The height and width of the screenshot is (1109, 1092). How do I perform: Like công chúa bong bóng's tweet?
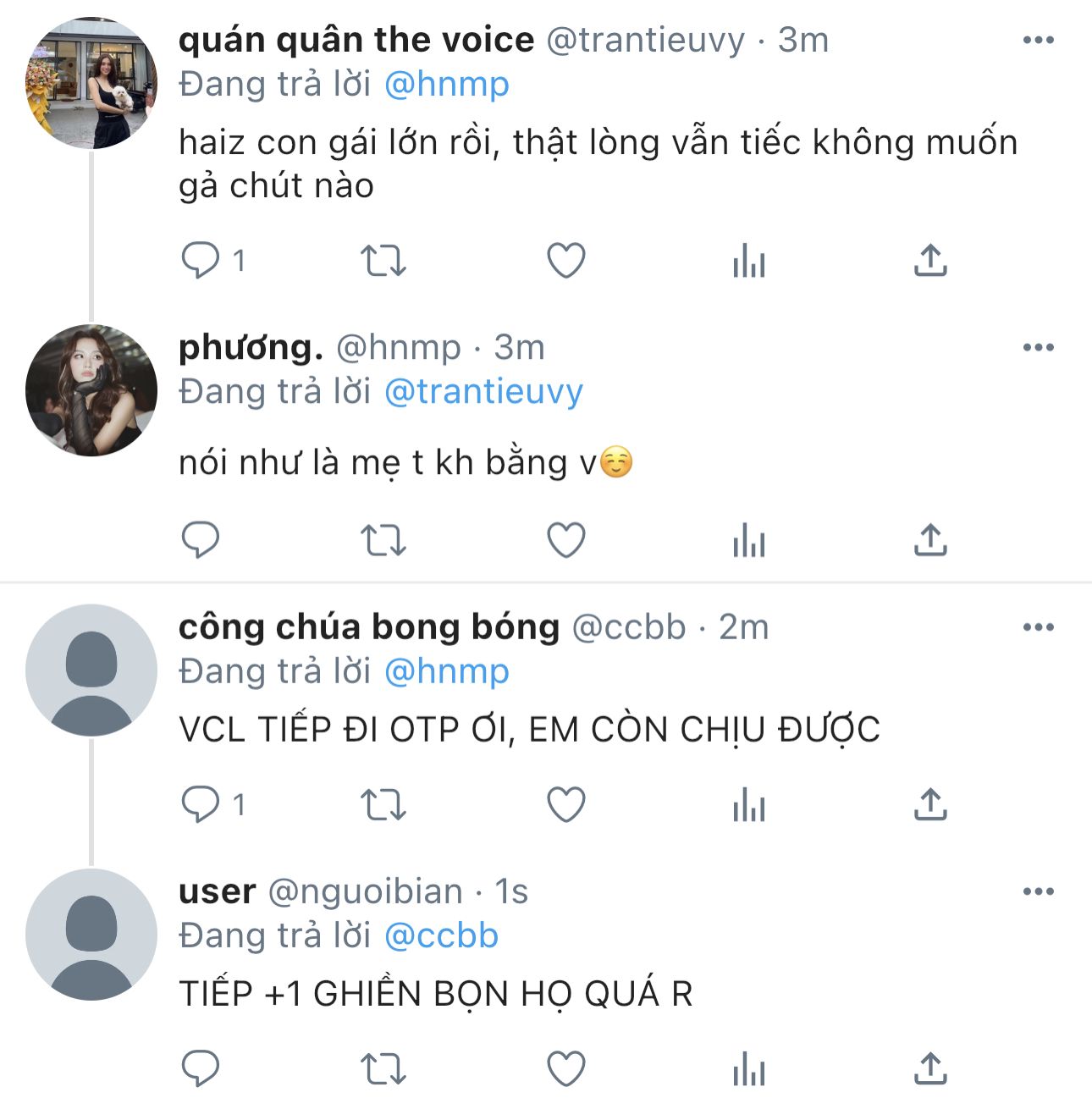click(566, 804)
